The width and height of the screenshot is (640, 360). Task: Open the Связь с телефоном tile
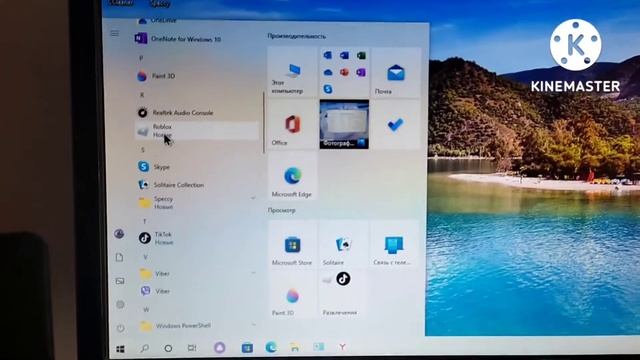pos(395,244)
